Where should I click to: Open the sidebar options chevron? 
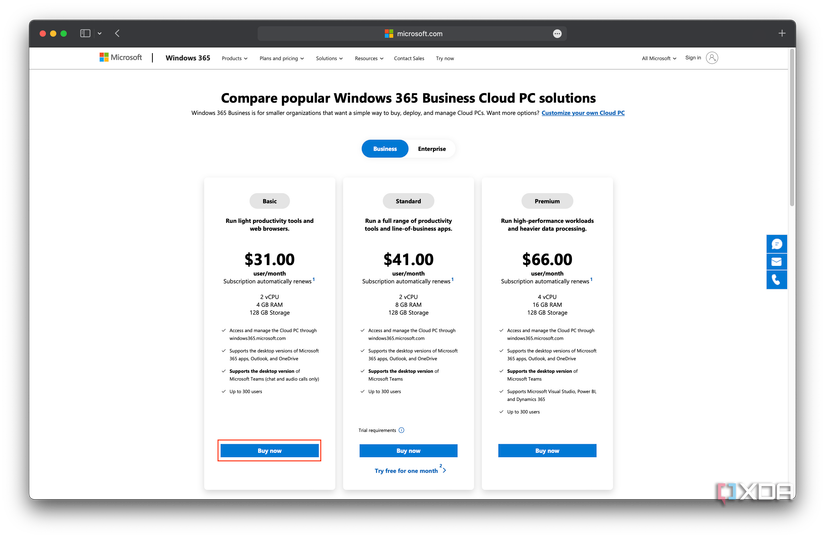[x=99, y=34]
